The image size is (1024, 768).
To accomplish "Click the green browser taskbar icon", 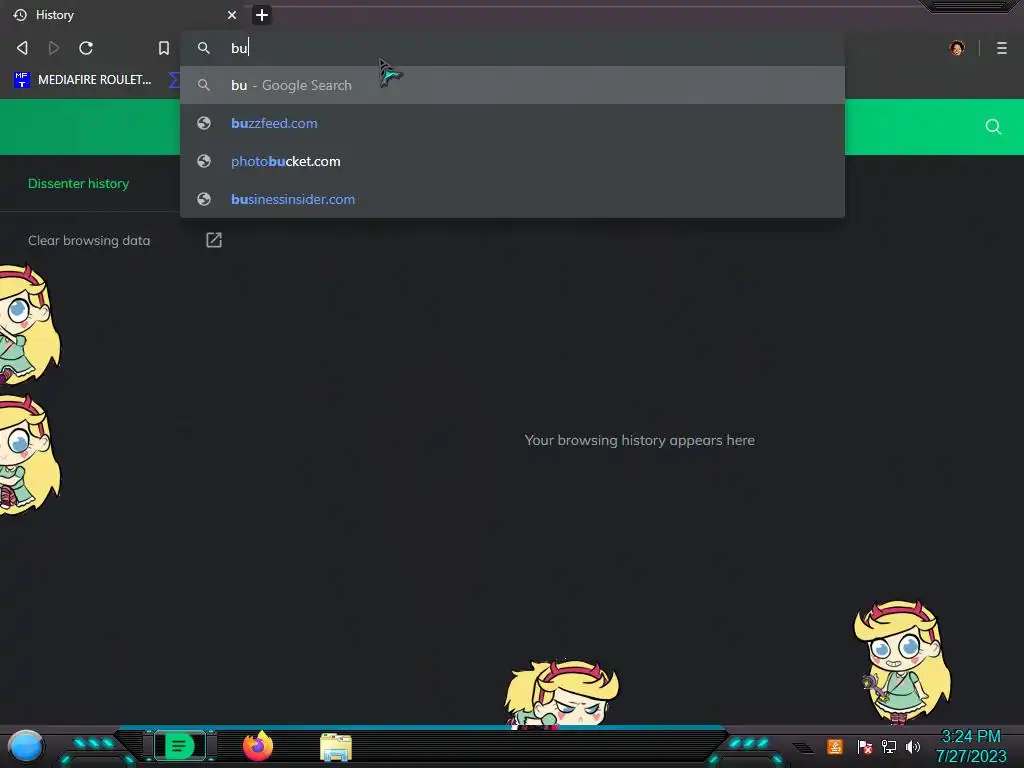I will [179, 746].
